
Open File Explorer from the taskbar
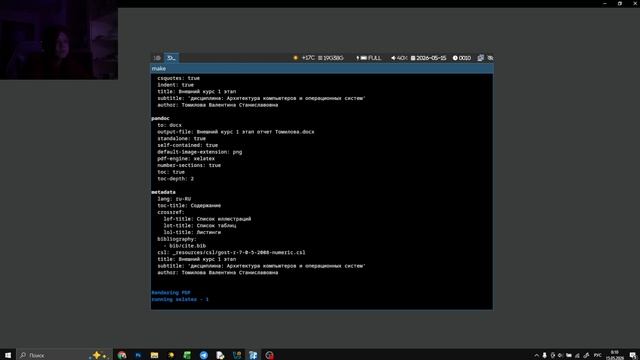(154, 355)
